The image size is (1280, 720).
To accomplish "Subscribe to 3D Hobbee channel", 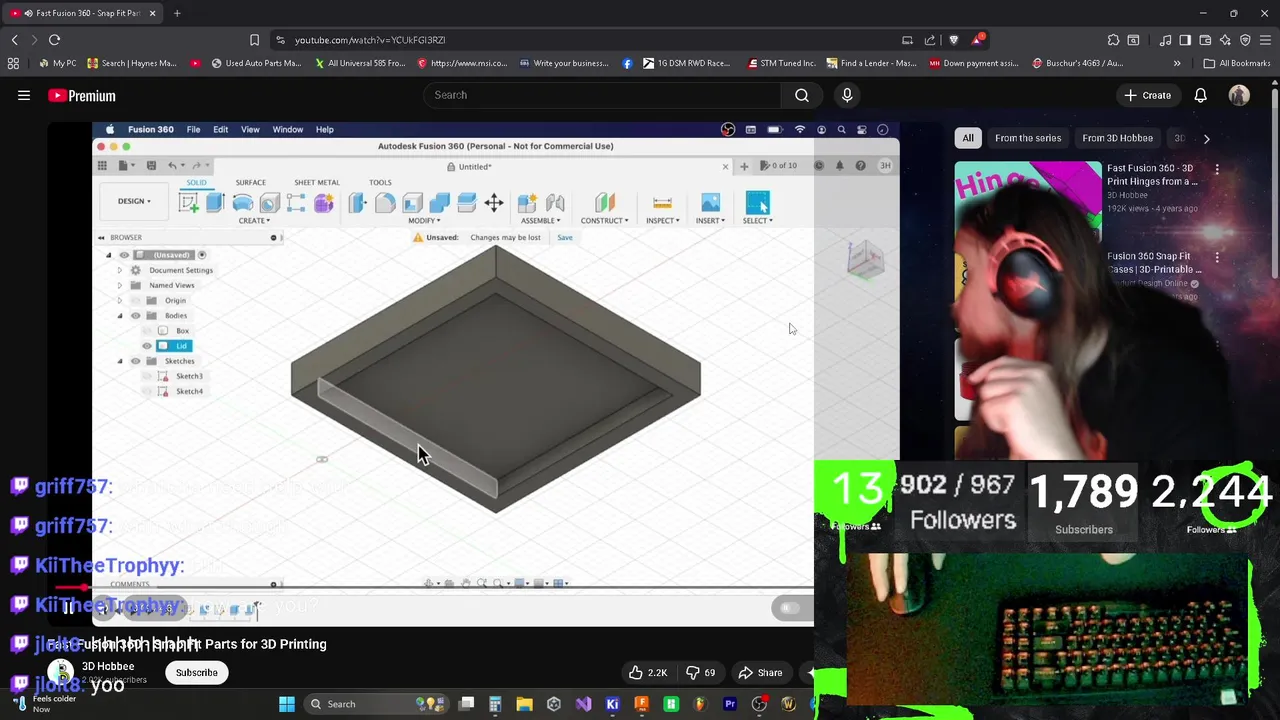I will (x=197, y=673).
